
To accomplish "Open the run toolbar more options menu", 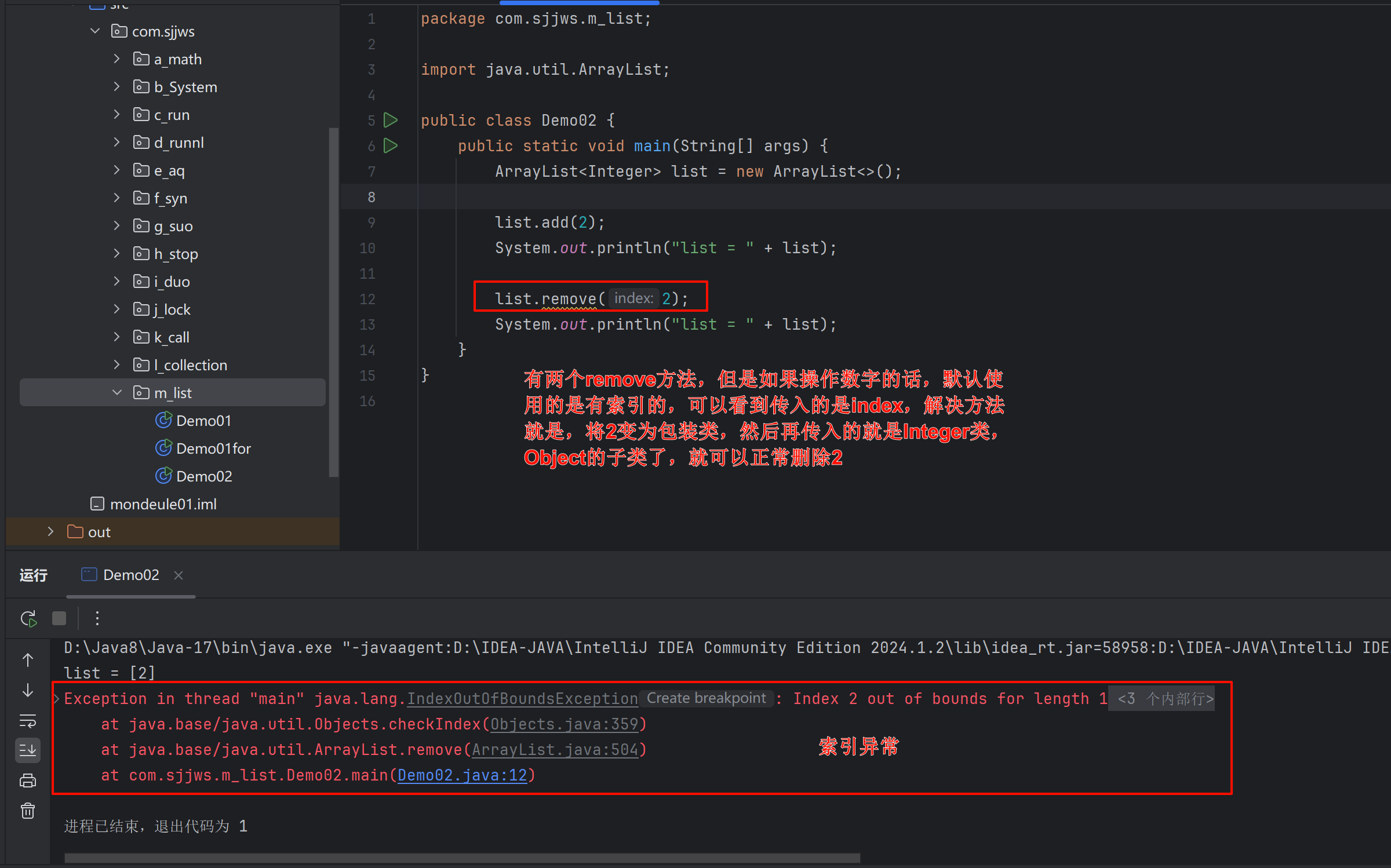I will click(x=97, y=619).
